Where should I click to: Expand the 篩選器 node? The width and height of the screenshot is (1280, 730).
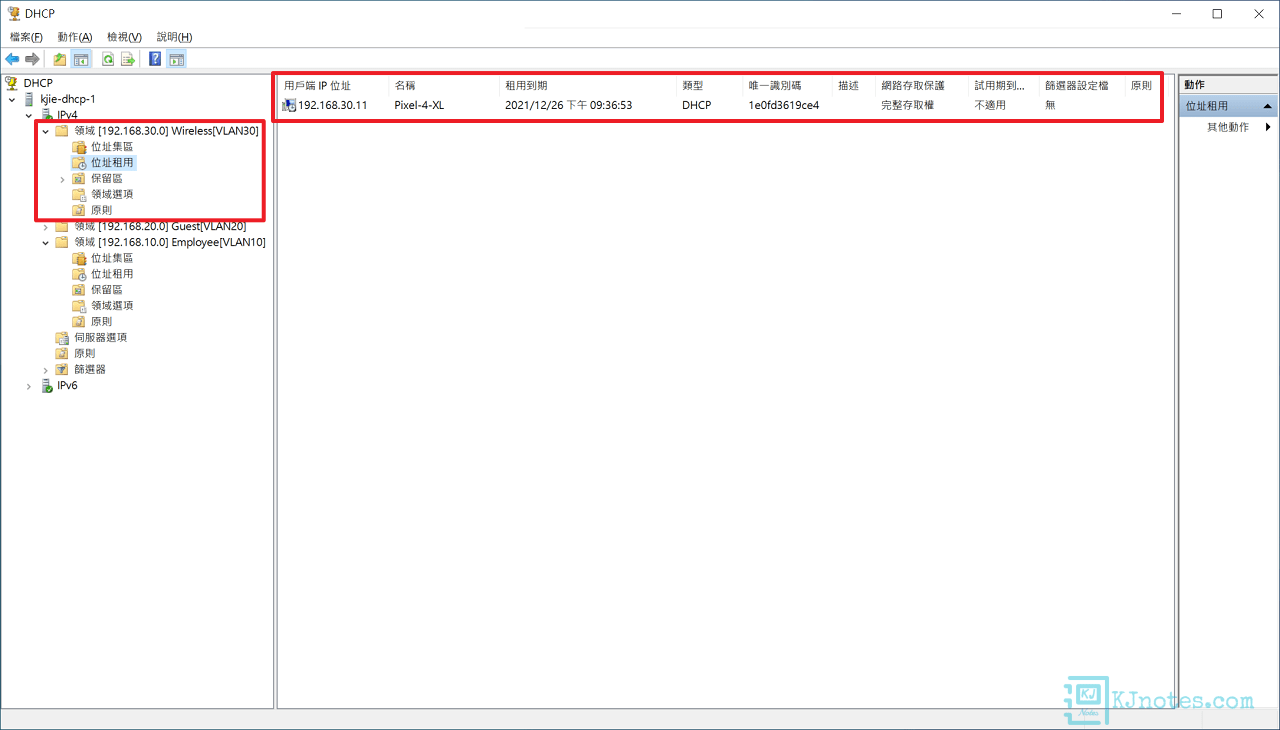pos(46,370)
